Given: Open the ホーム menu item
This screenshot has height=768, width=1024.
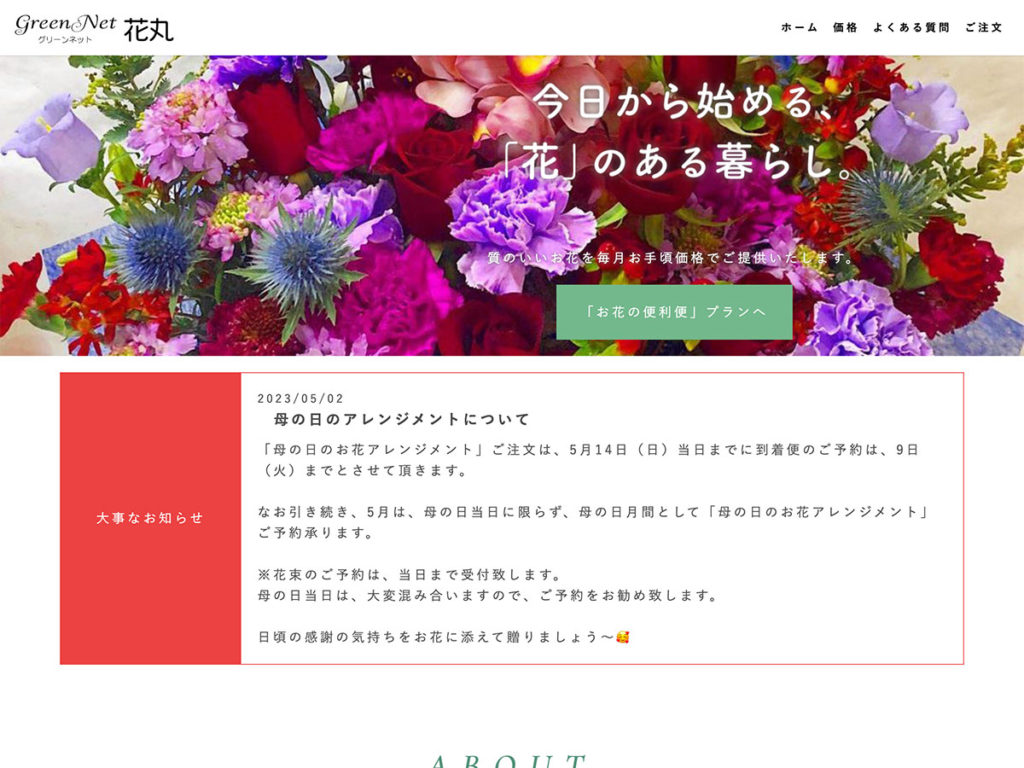Looking at the screenshot, I should pos(799,28).
